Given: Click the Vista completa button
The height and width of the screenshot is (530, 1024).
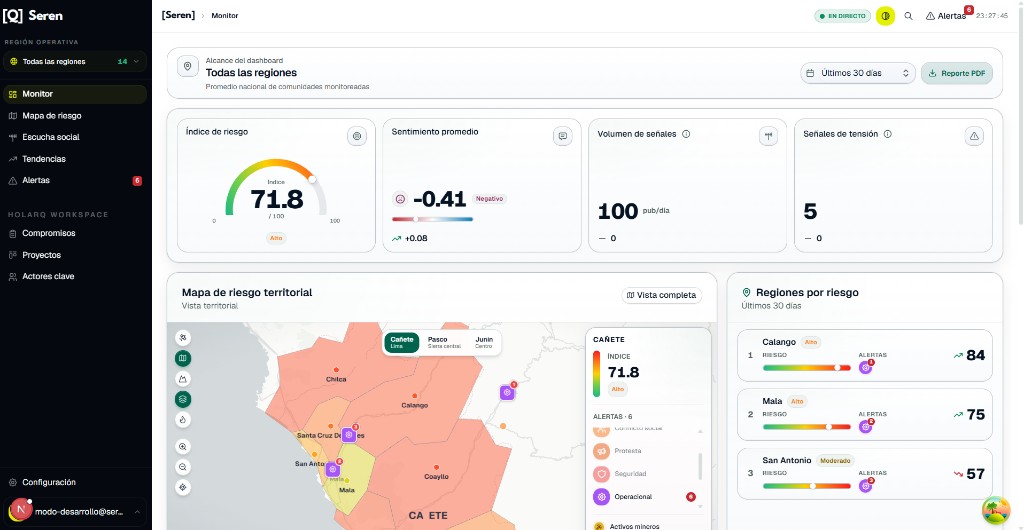Looking at the screenshot, I should pos(662,295).
